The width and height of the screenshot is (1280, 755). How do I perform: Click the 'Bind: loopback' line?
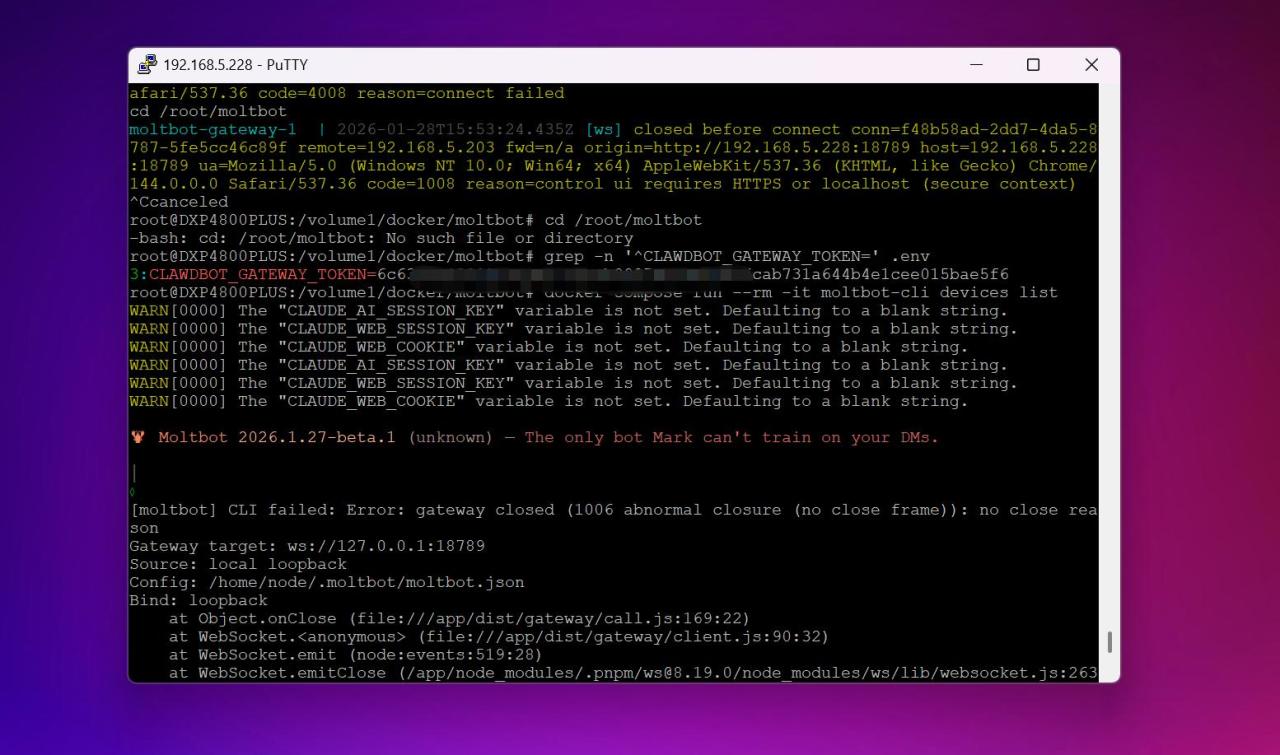pyautogui.click(x=198, y=600)
